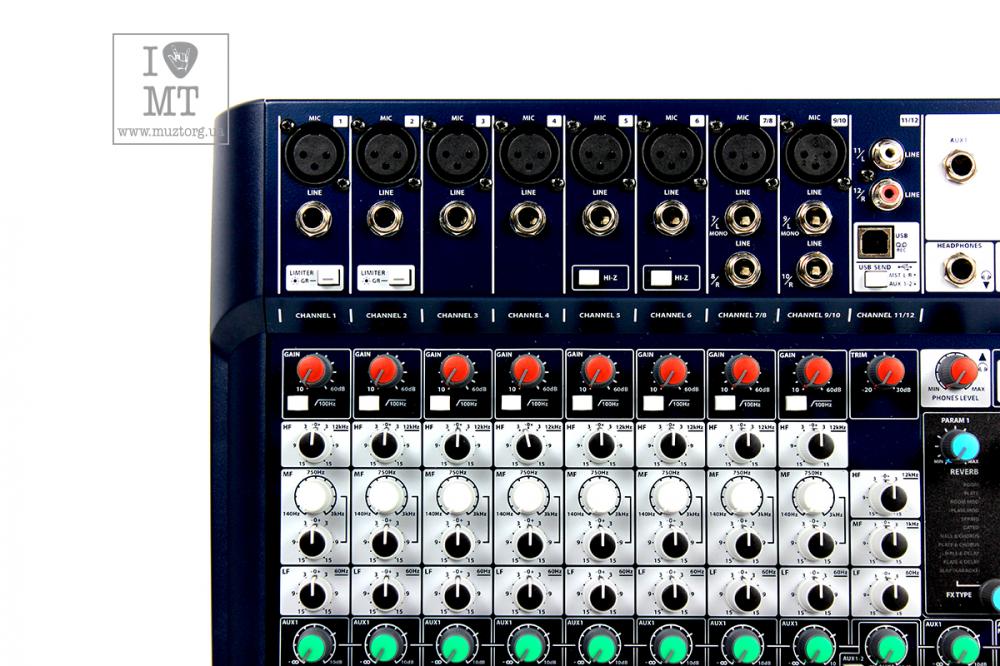This screenshot has height=666, width=1000.
Task: Click the channel 6 MF frequency white knob
Action: pyautogui.click(x=670, y=494)
